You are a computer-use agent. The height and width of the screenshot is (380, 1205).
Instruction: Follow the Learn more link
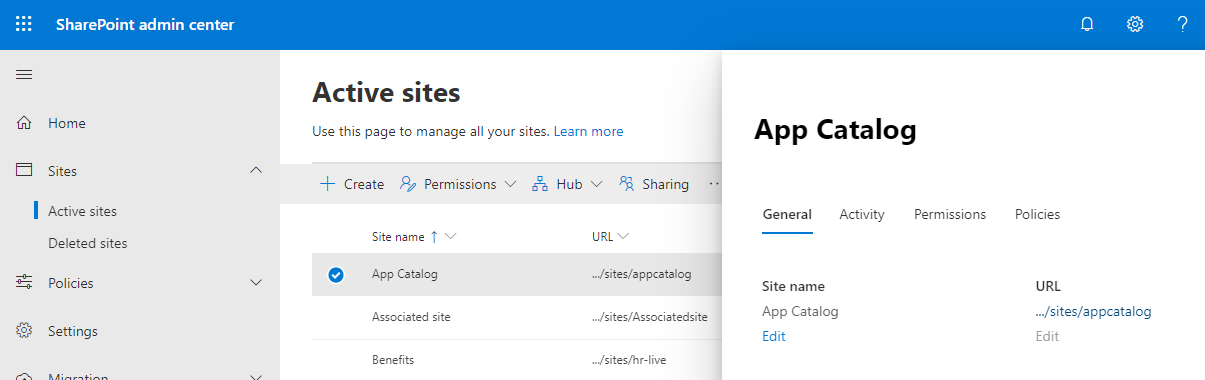(588, 131)
